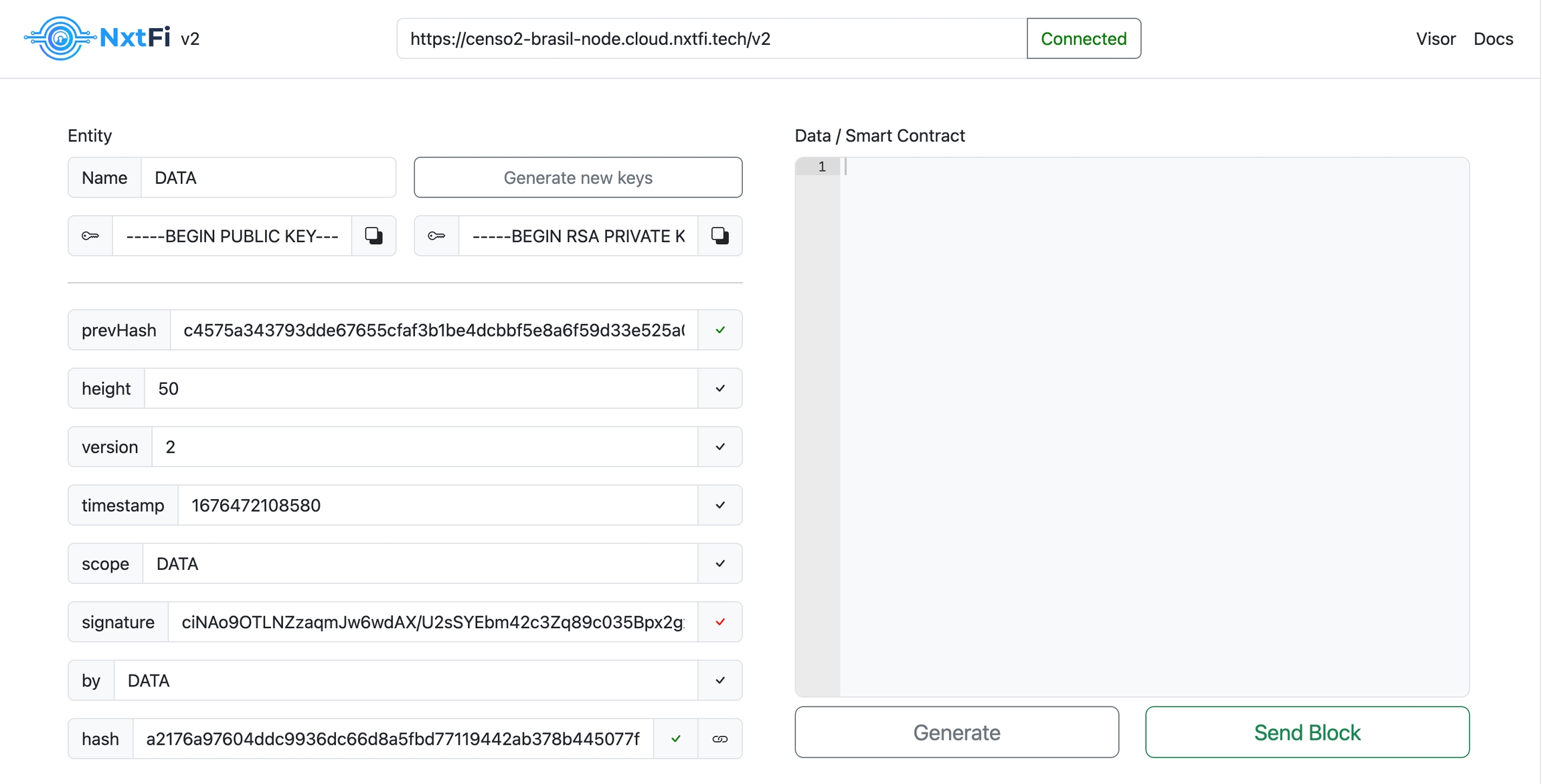The image size is (1542, 784).
Task: Click the red checkmark beside signature
Action: (x=719, y=622)
